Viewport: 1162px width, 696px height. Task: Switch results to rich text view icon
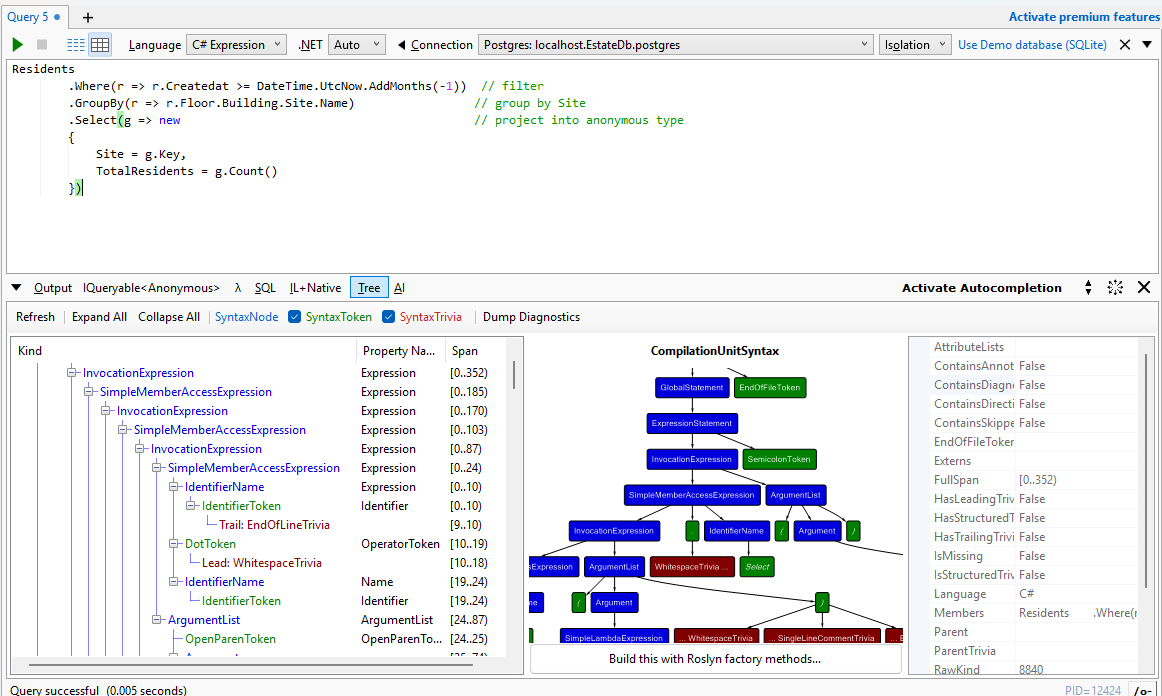[x=75, y=44]
